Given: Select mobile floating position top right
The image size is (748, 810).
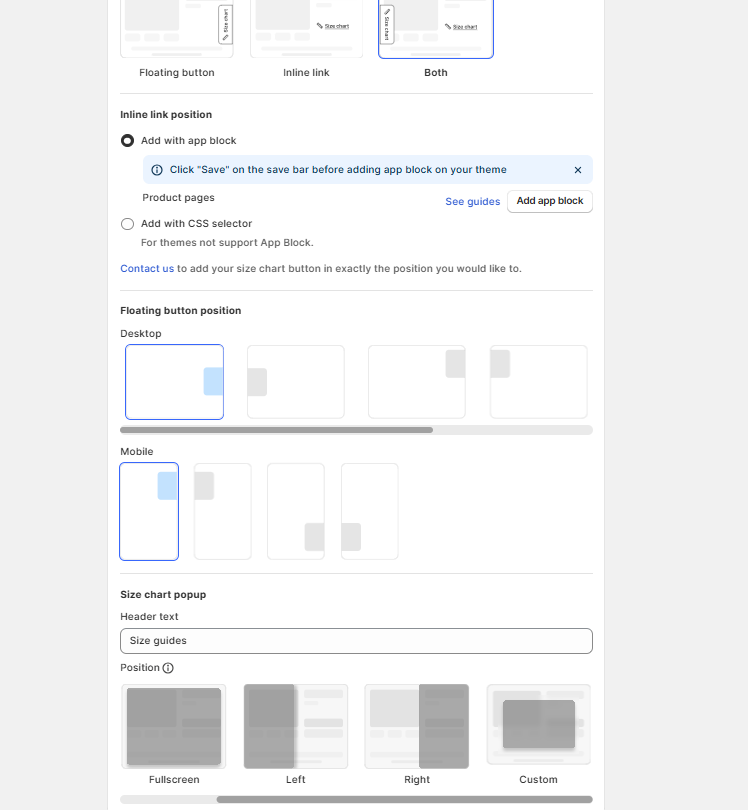Looking at the screenshot, I should (x=149, y=511).
